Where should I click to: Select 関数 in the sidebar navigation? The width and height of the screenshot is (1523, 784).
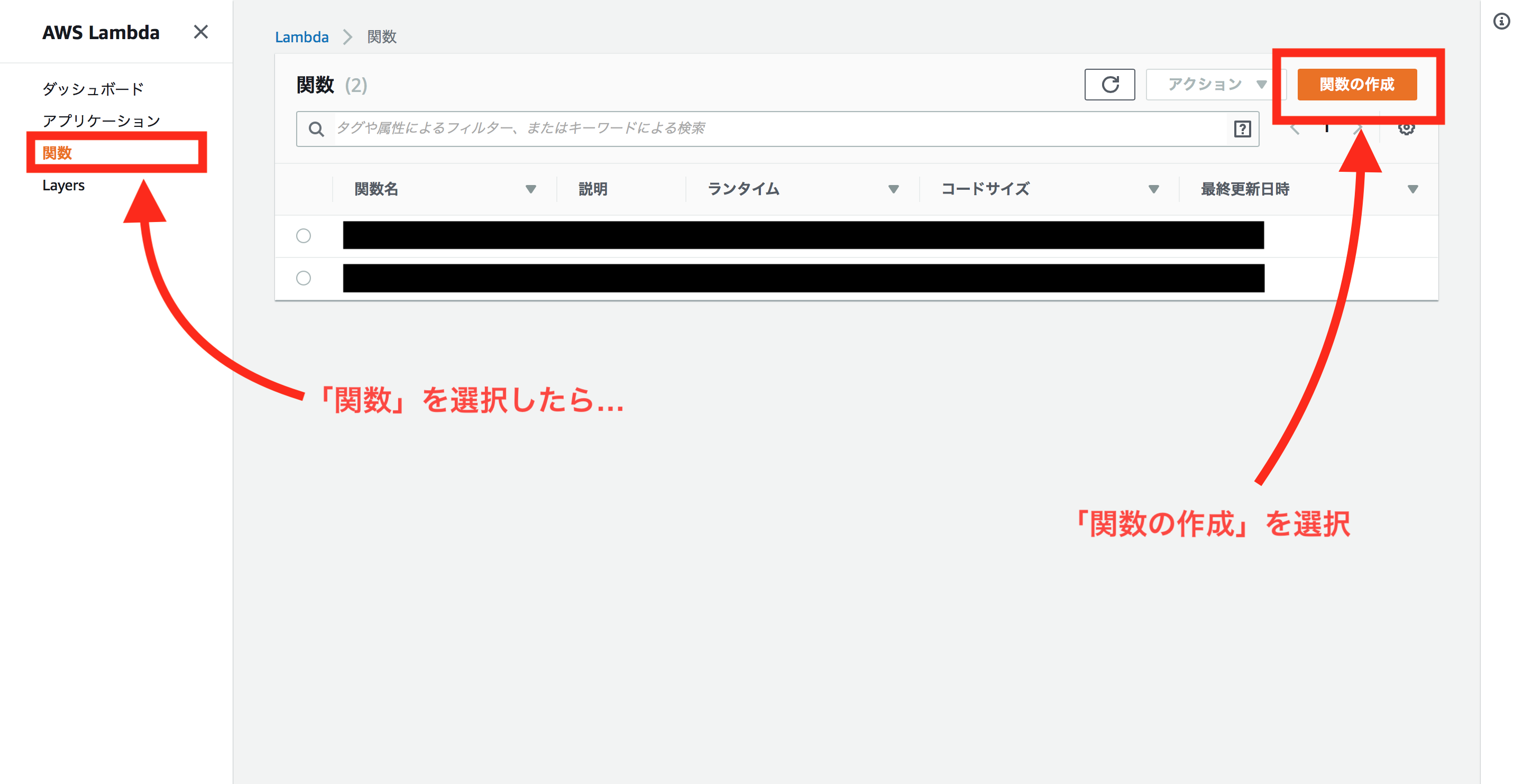57,153
